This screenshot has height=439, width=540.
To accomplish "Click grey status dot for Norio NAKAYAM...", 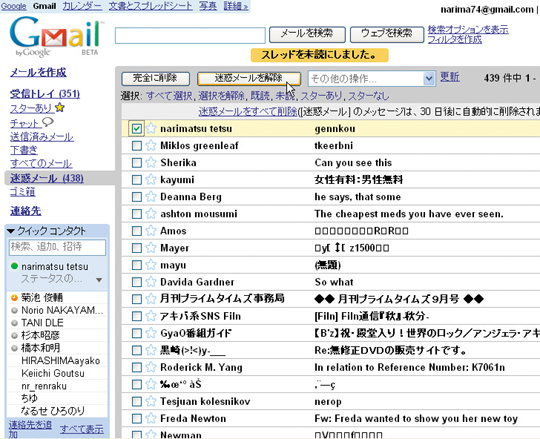I will tap(14, 310).
